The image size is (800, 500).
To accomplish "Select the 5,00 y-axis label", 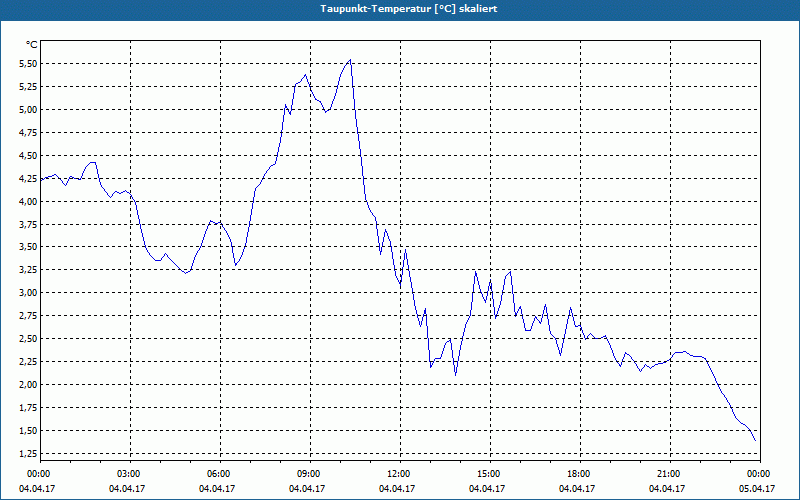I will click(x=28, y=110).
